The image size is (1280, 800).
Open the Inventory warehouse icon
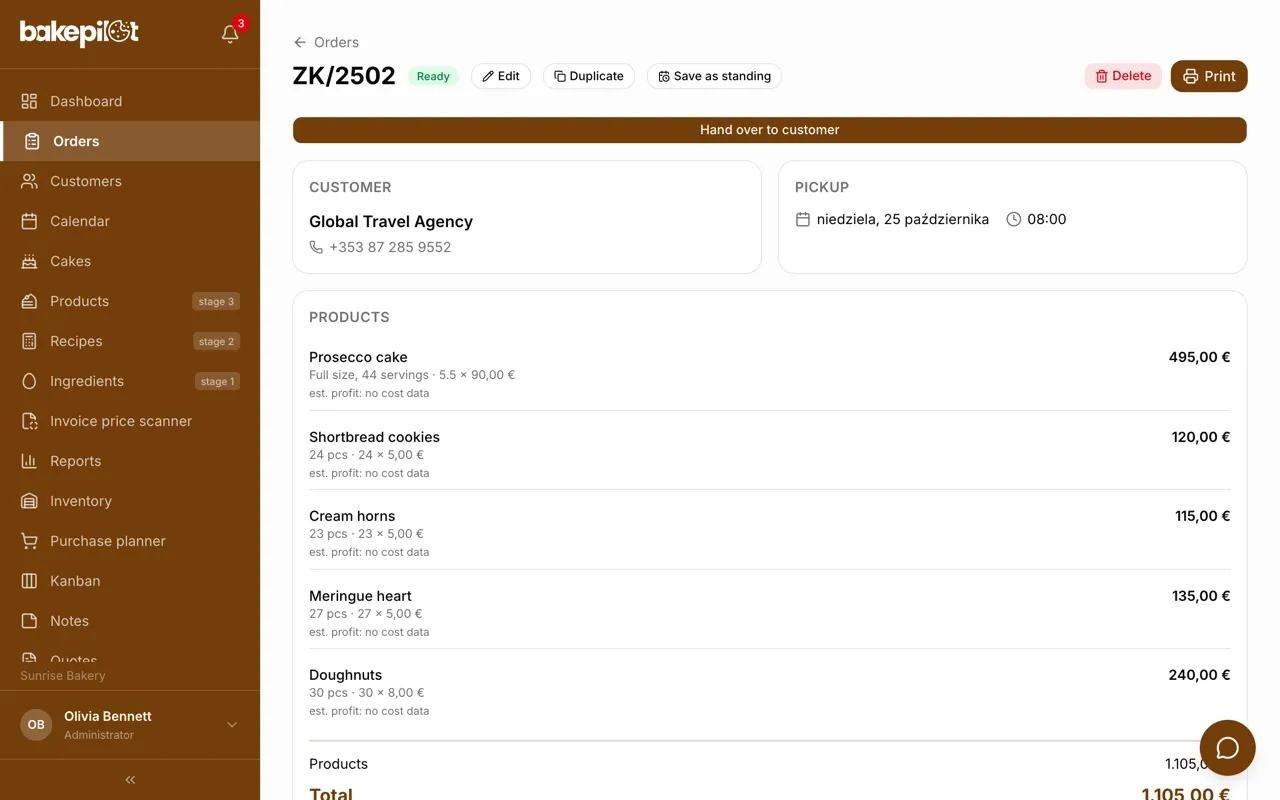coord(30,501)
